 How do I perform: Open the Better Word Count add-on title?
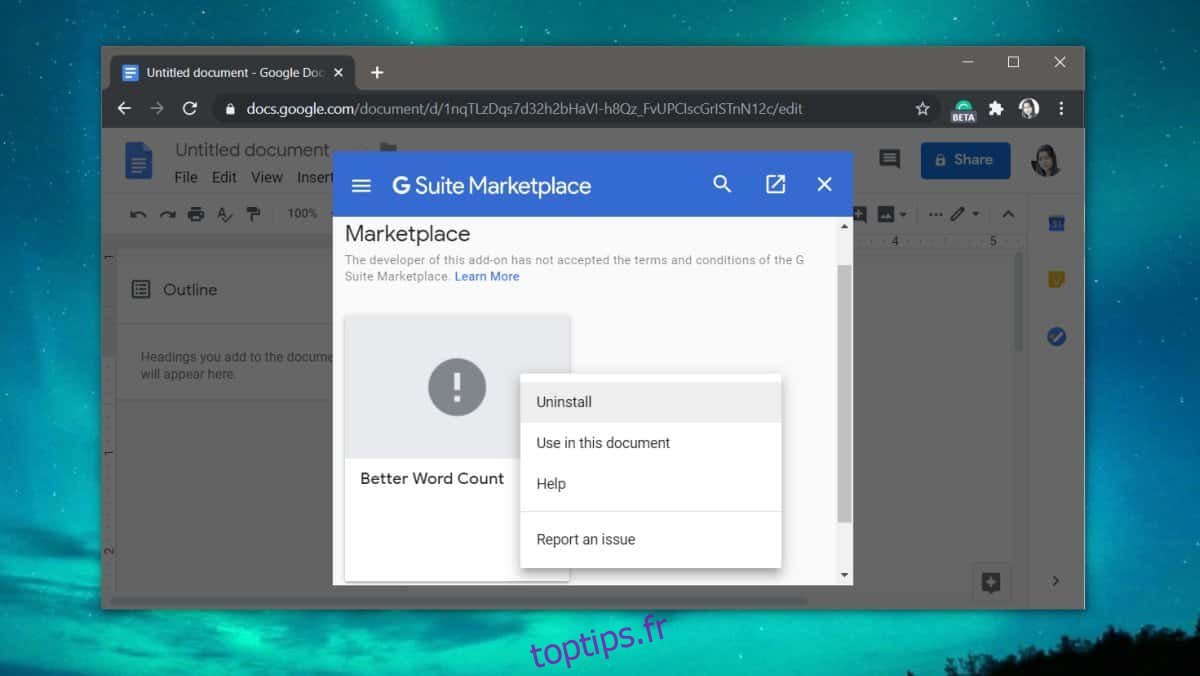pyautogui.click(x=432, y=478)
